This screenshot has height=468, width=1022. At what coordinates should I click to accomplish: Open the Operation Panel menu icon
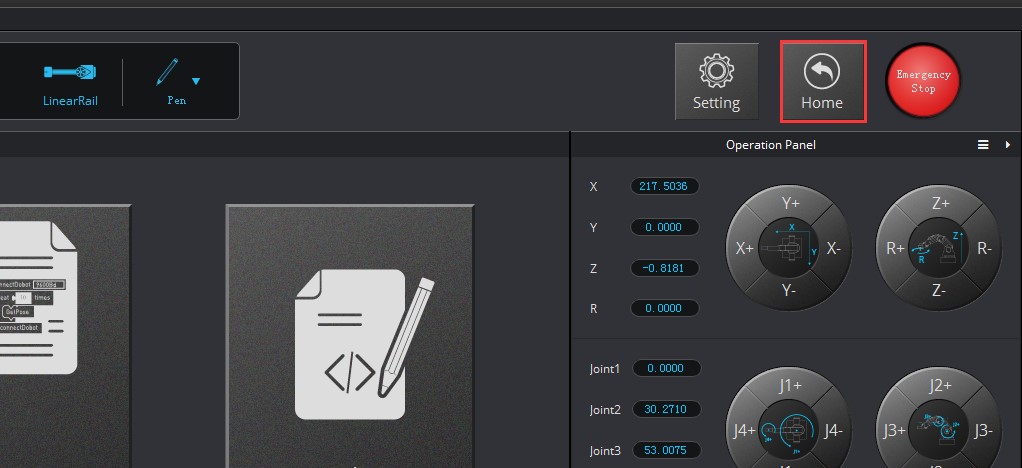(983, 145)
